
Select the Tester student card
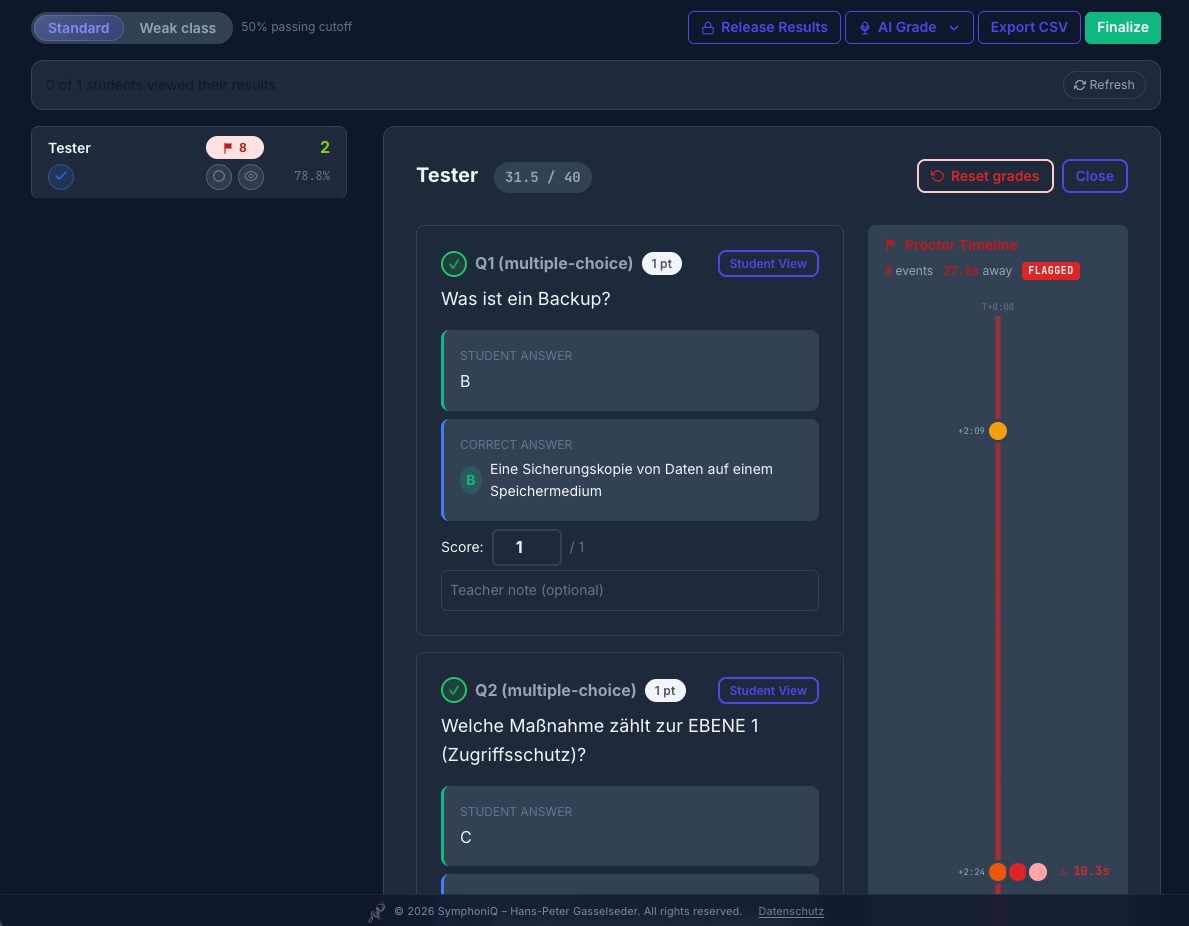point(189,162)
